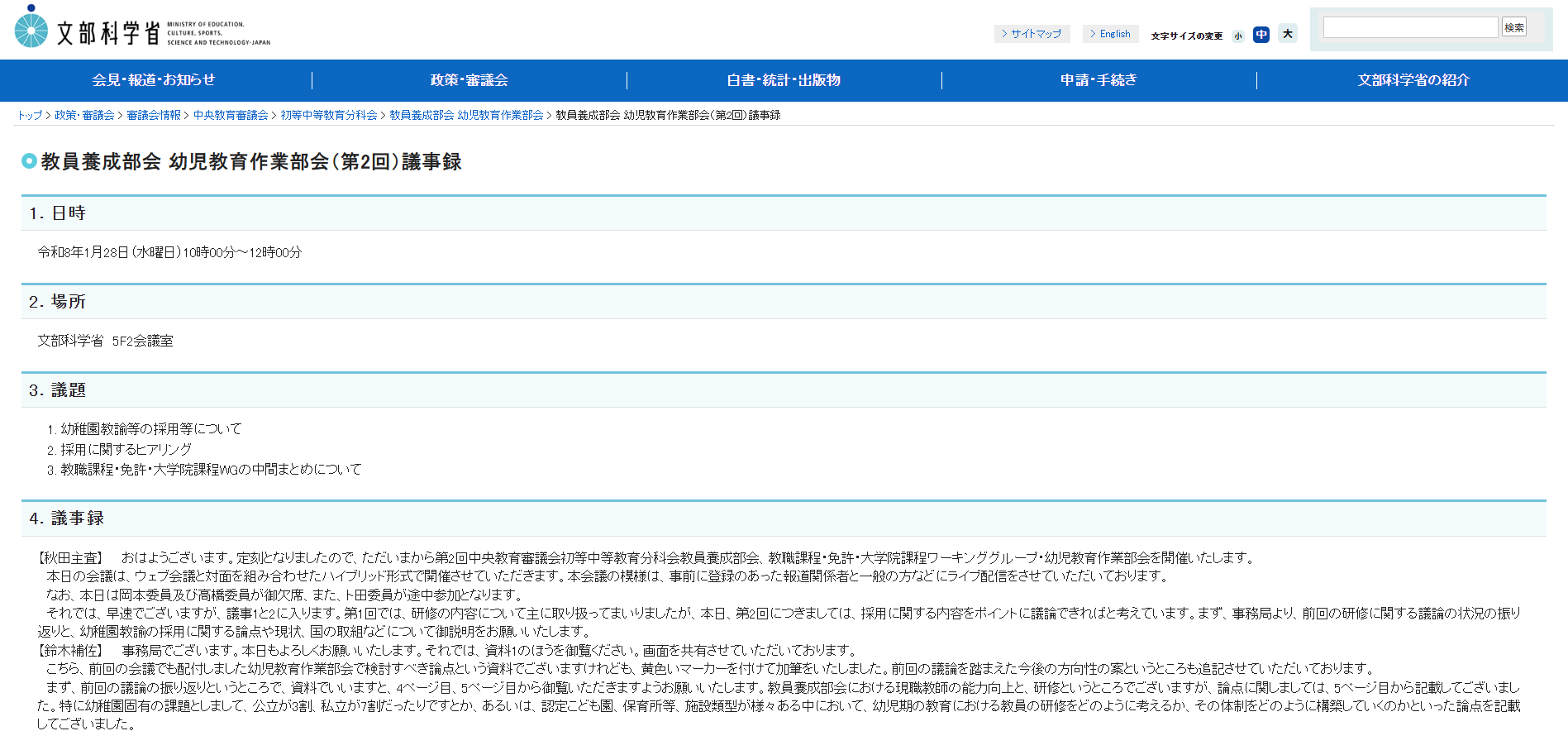
Task: Navigate to 初等中等教育分科会 breadcrumb
Action: pyautogui.click(x=328, y=116)
